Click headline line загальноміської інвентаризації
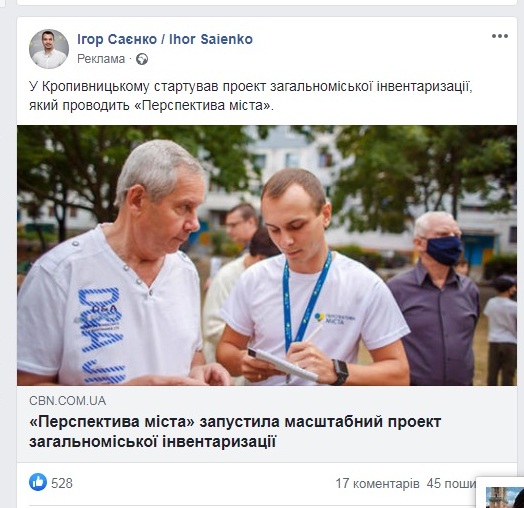The width and height of the screenshot is (524, 508). point(152,442)
